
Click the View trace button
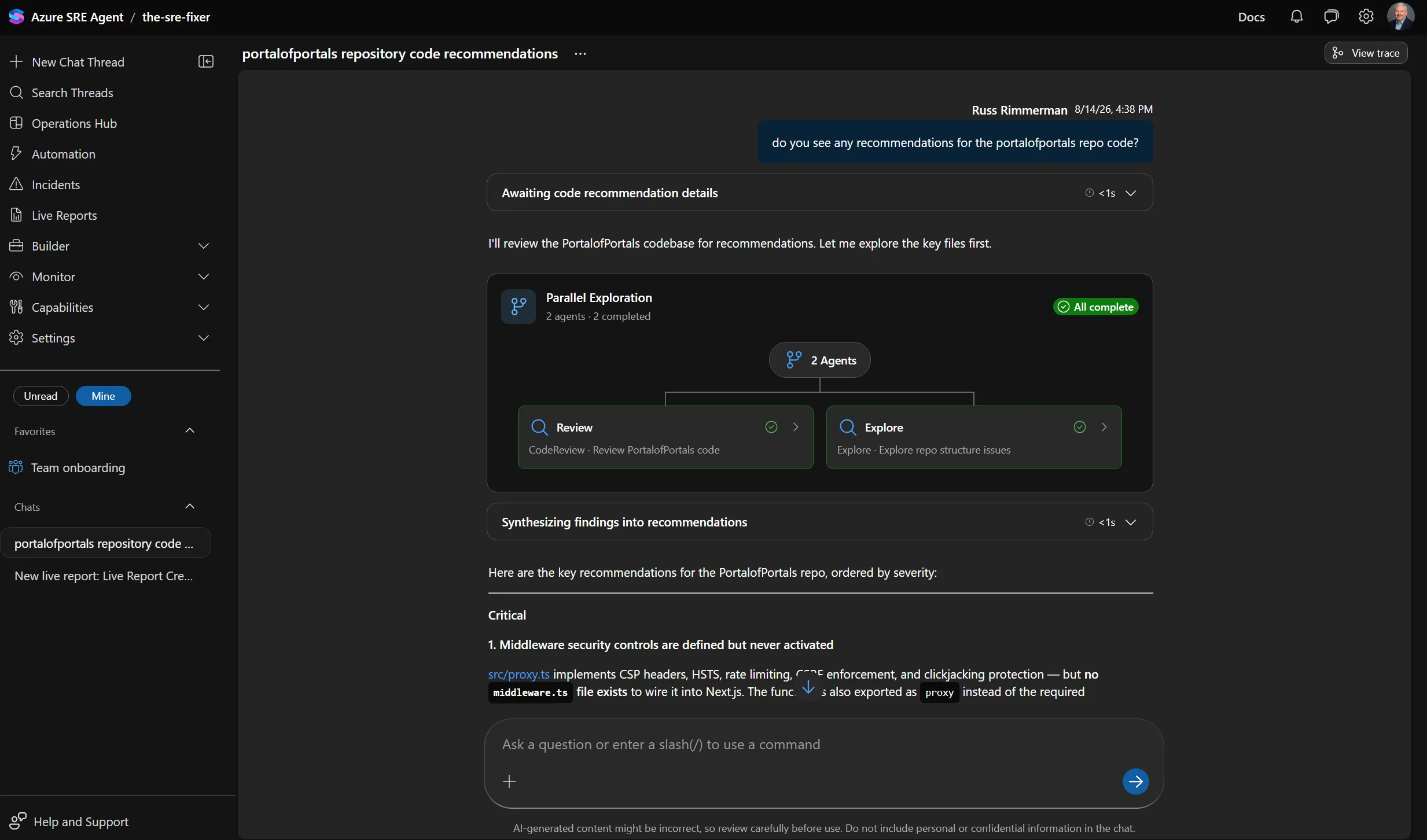pos(1366,53)
